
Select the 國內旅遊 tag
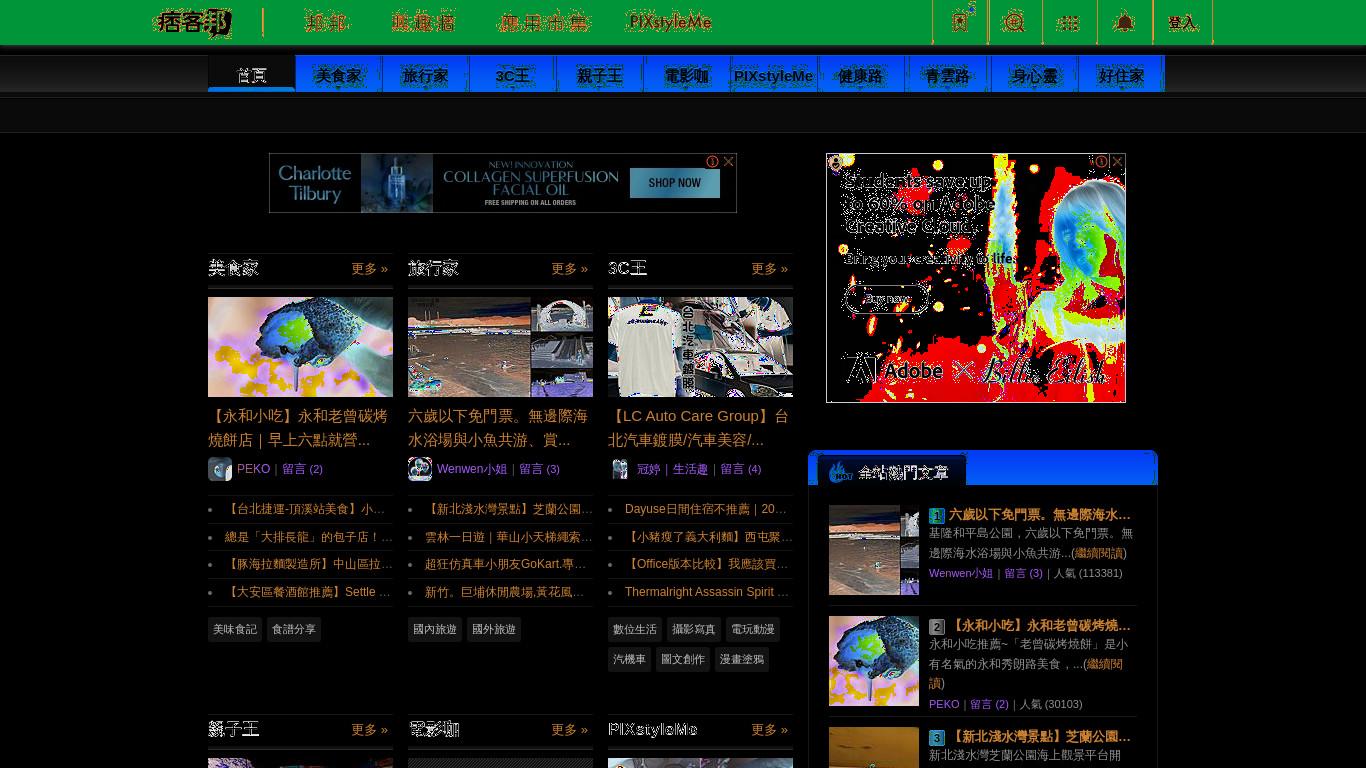click(x=435, y=629)
